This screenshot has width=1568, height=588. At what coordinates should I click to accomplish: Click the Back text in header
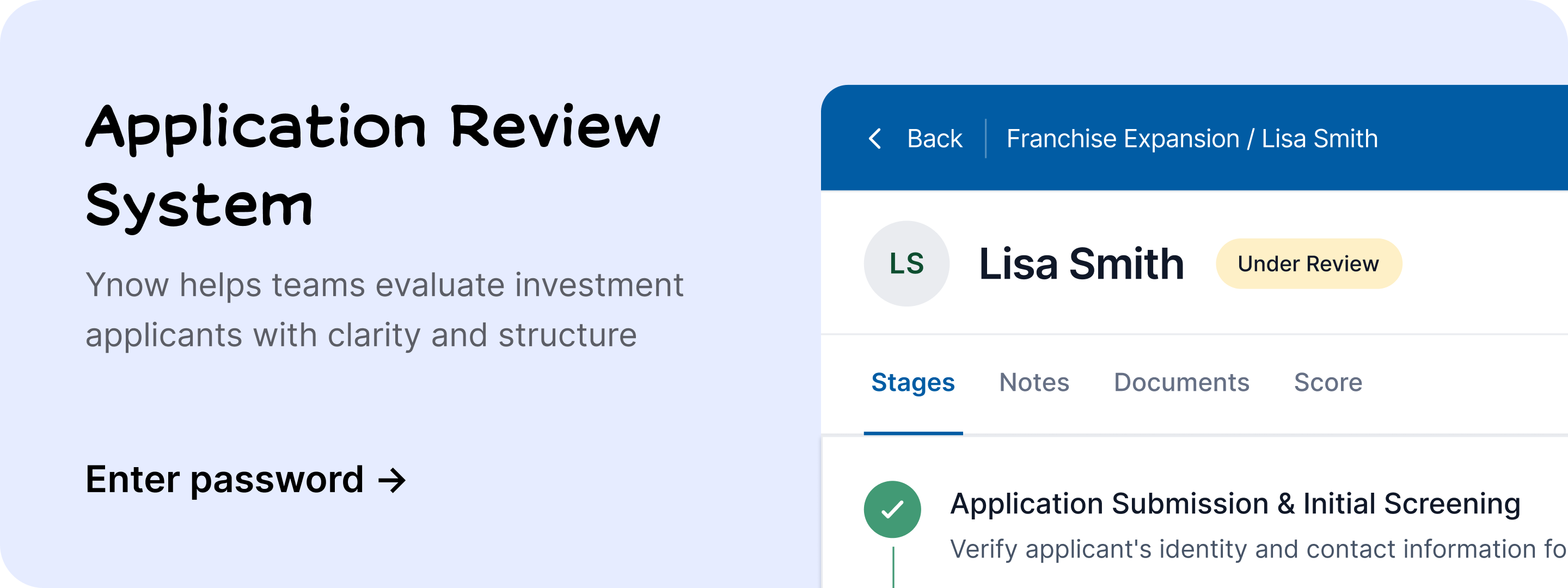click(x=934, y=139)
